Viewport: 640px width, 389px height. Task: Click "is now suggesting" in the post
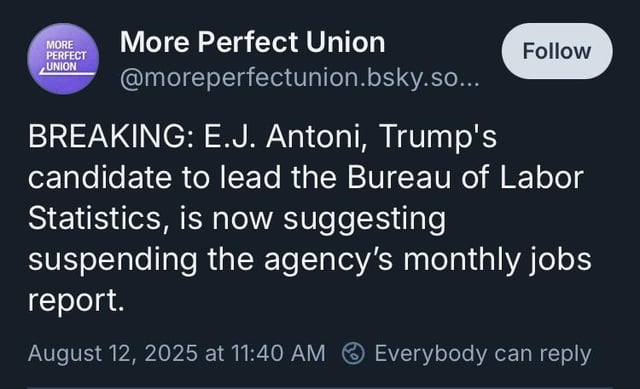pos(312,220)
